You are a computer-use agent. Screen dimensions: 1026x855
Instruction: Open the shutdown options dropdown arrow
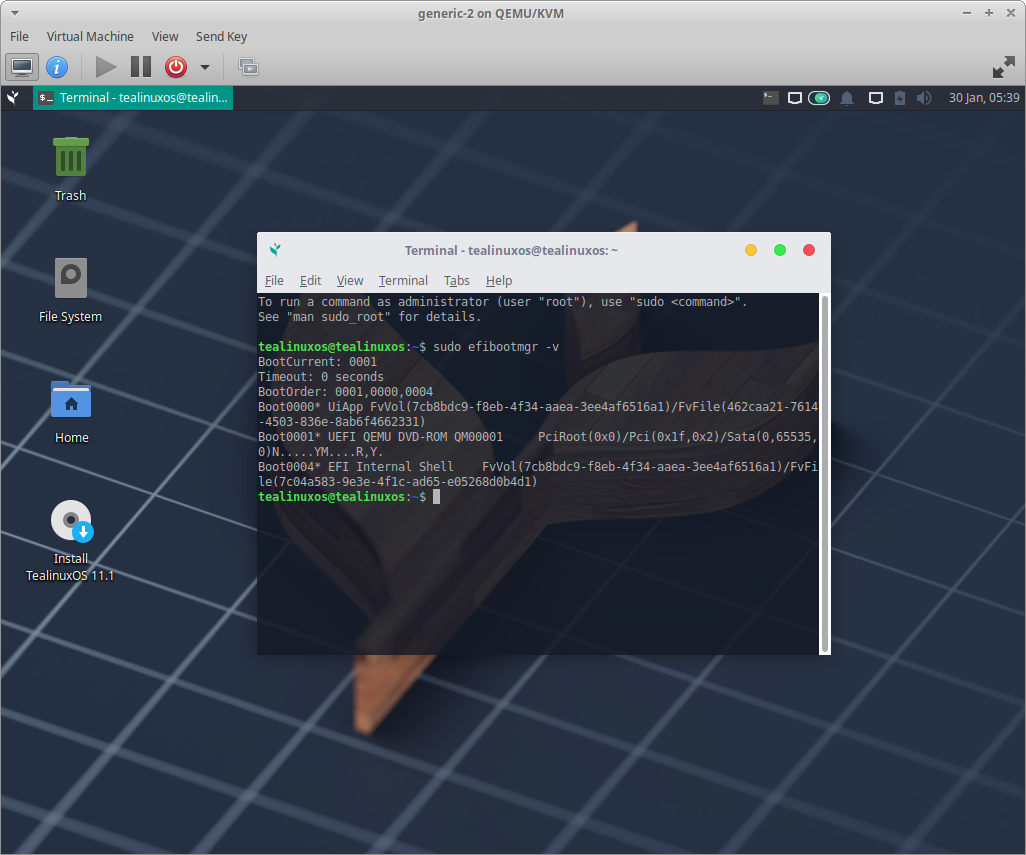click(205, 67)
